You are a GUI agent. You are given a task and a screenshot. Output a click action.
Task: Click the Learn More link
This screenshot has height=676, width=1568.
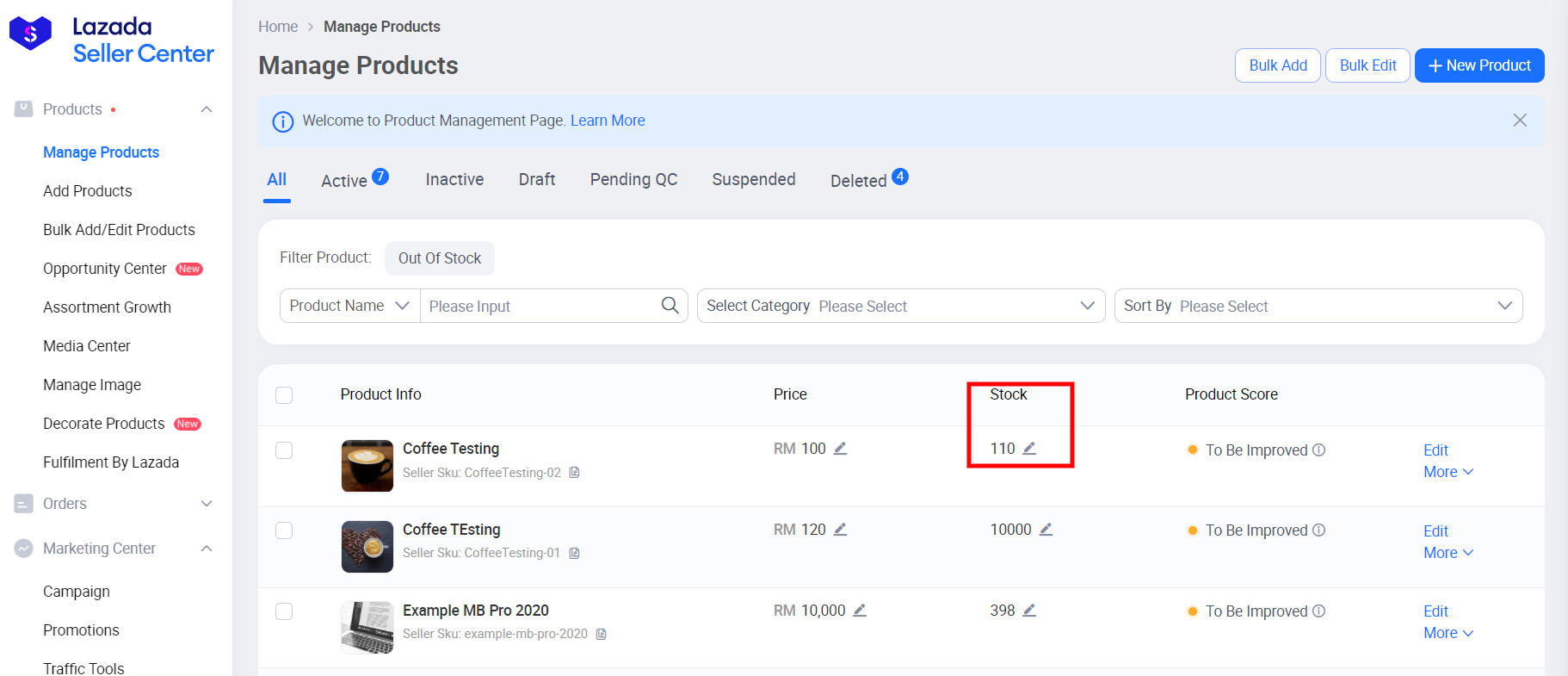click(608, 121)
